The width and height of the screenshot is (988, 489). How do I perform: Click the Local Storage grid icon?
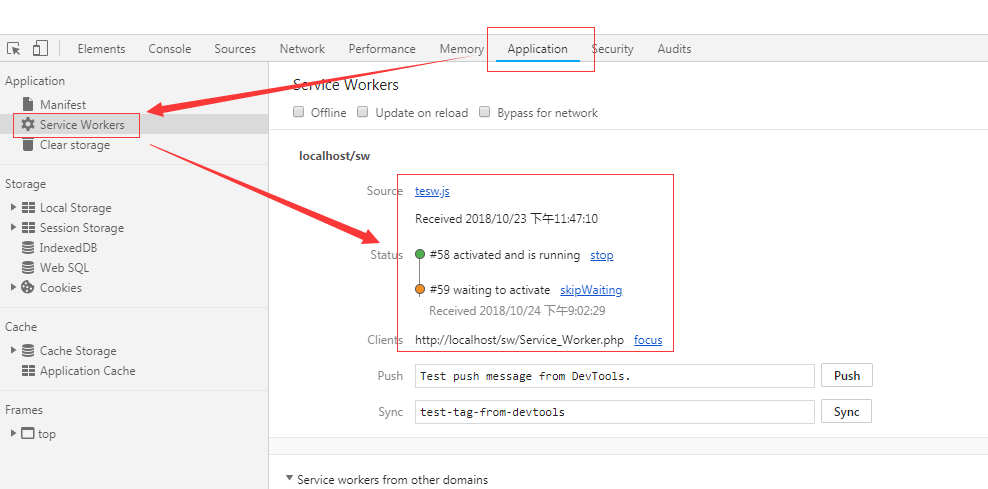(28, 207)
